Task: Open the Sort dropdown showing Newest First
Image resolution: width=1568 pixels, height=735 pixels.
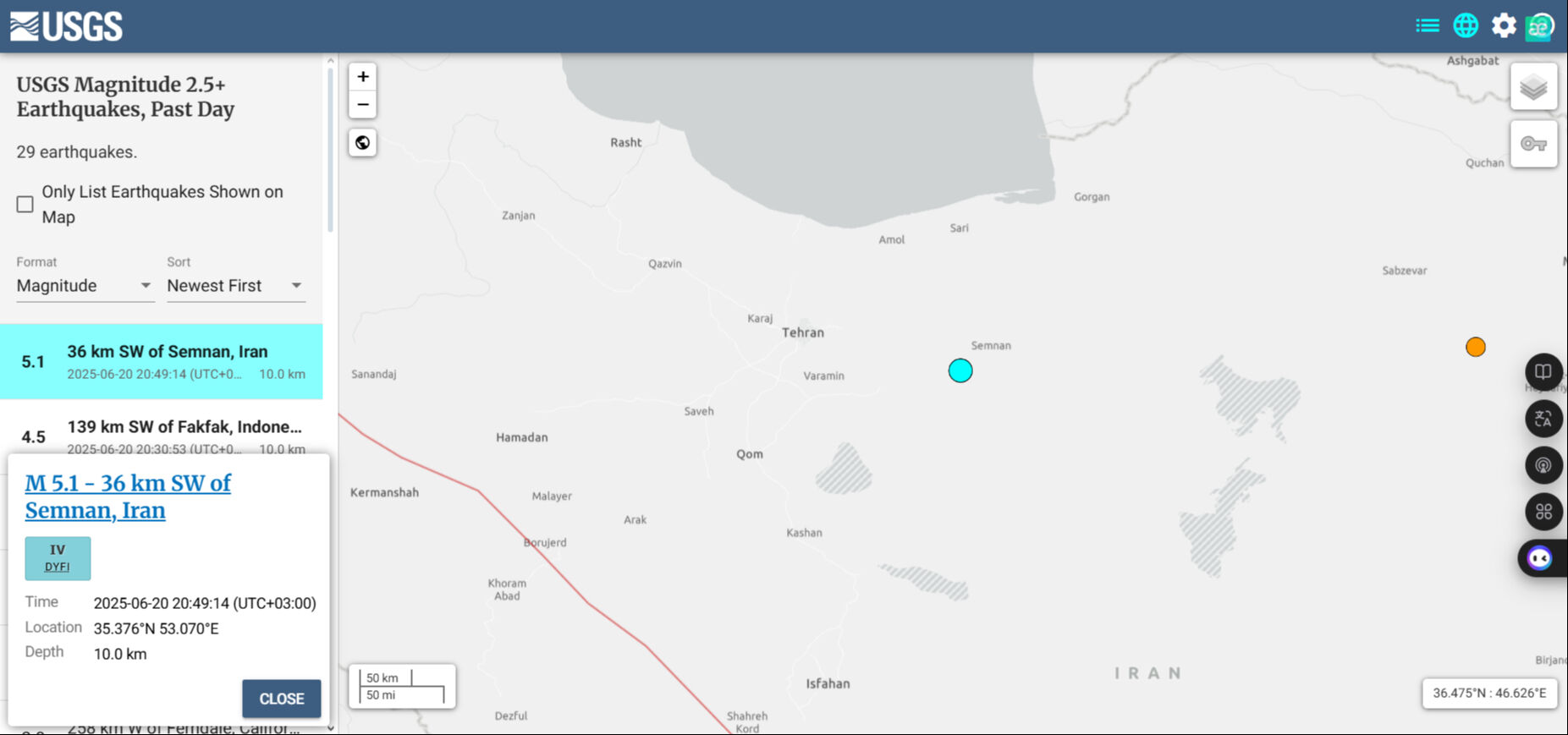Action: point(235,286)
